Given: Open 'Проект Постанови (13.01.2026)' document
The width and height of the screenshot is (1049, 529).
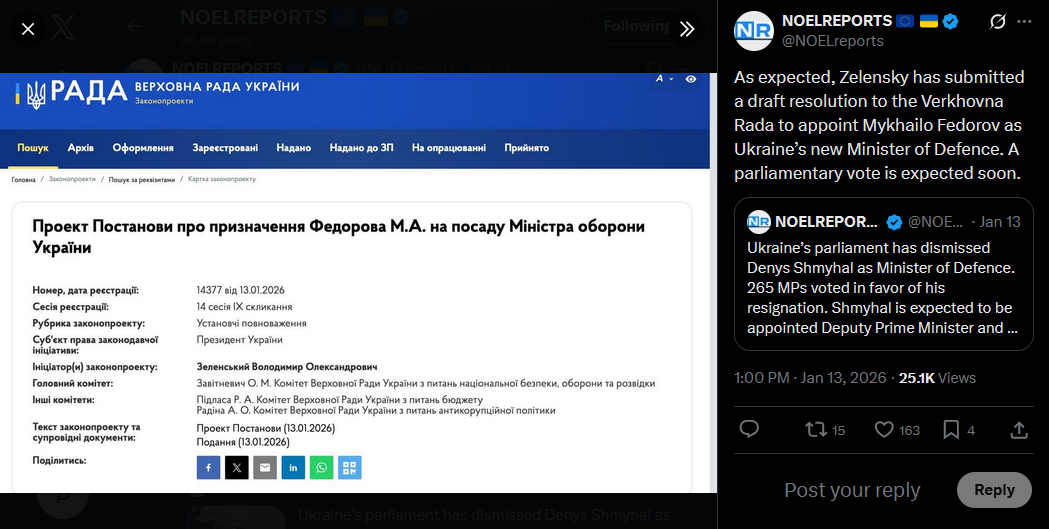Looking at the screenshot, I should (266, 428).
